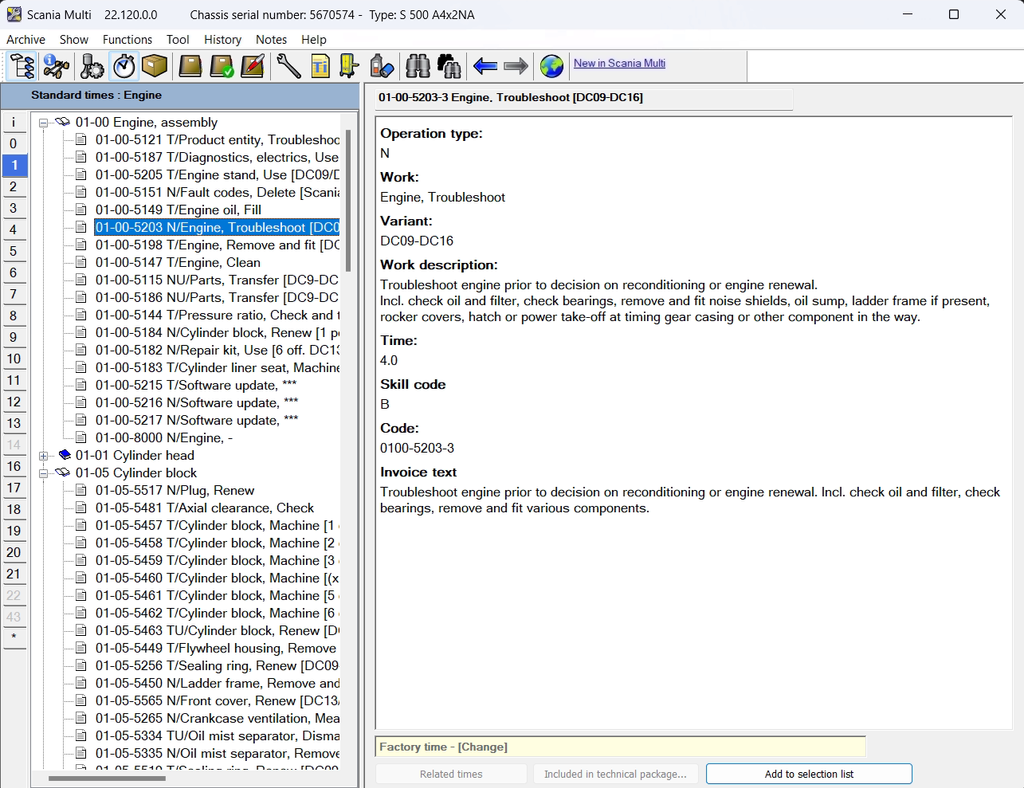Select main group tab 10
Viewport: 1024px width, 788px height.
[14, 358]
